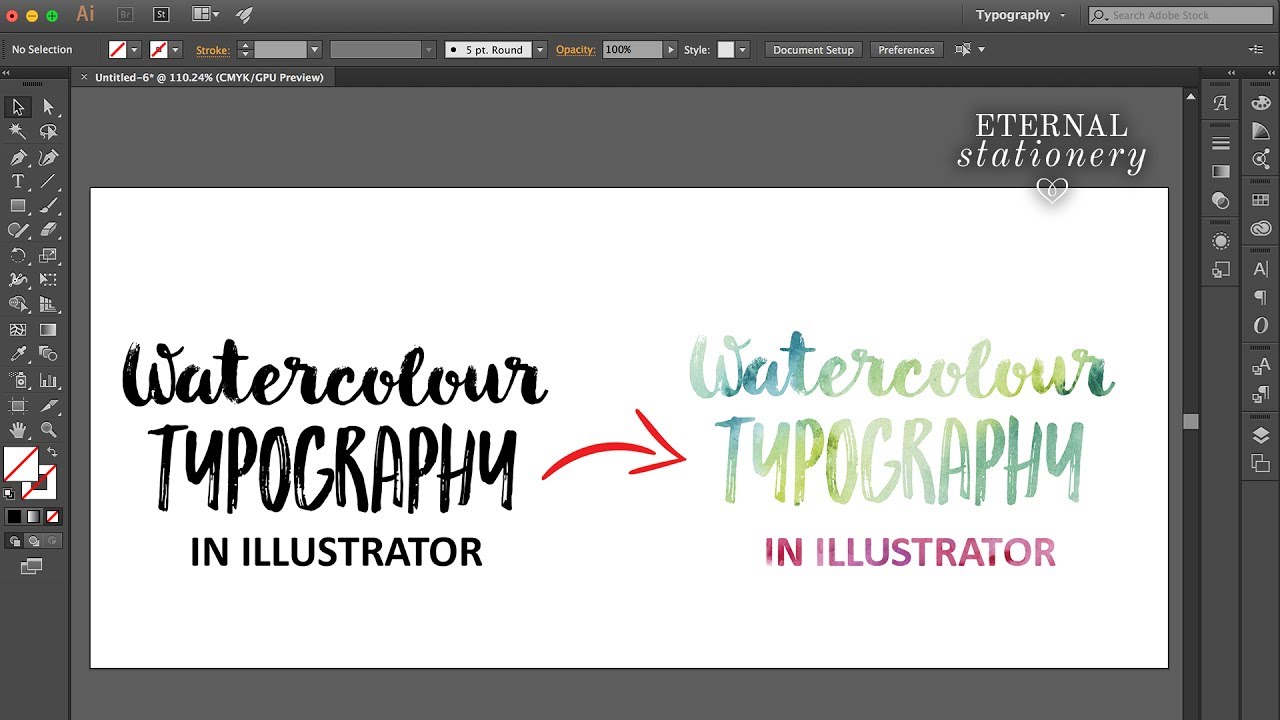
Task: Select the Rotate tool
Action: [x=18, y=255]
